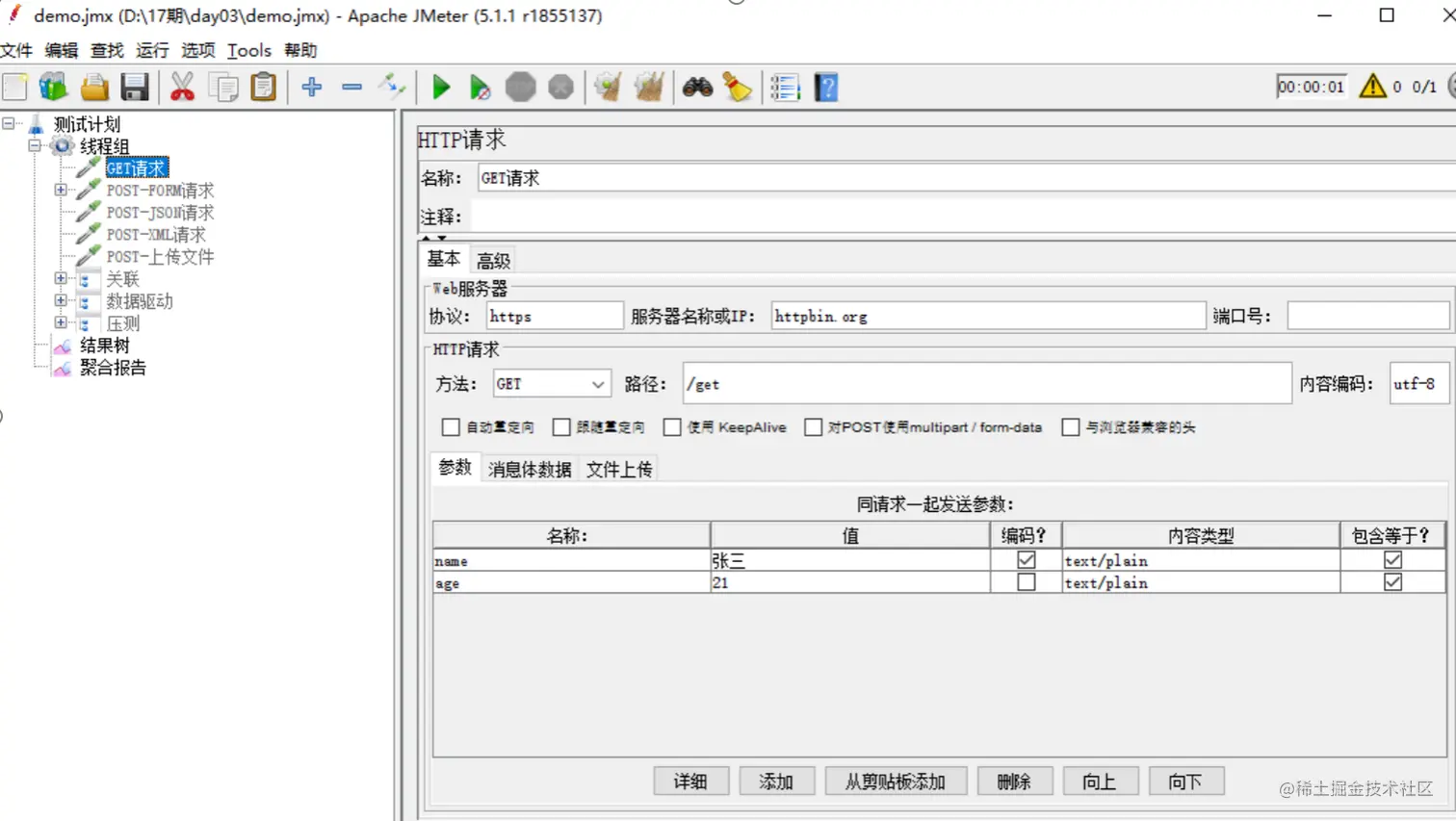Click the Stop test icon

pyautogui.click(x=521, y=88)
